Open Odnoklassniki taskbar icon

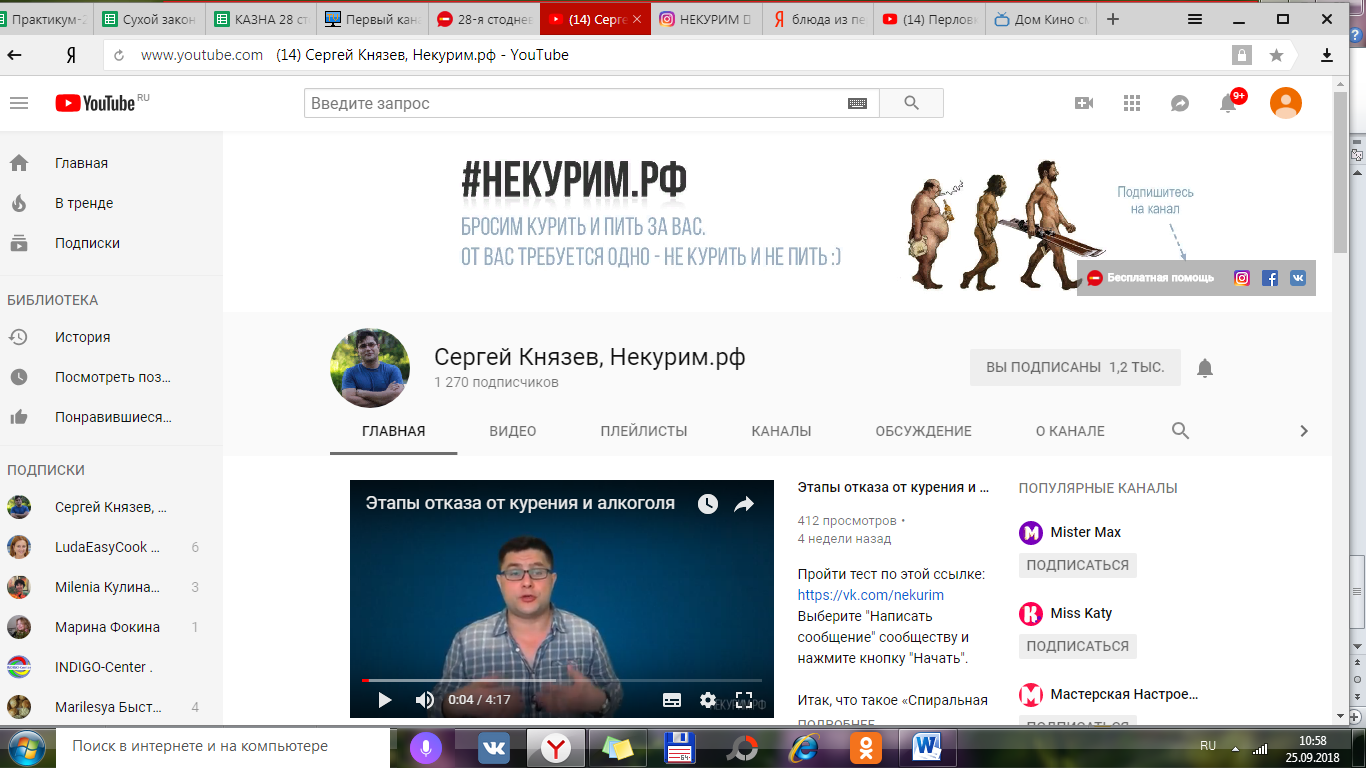[x=865, y=748]
